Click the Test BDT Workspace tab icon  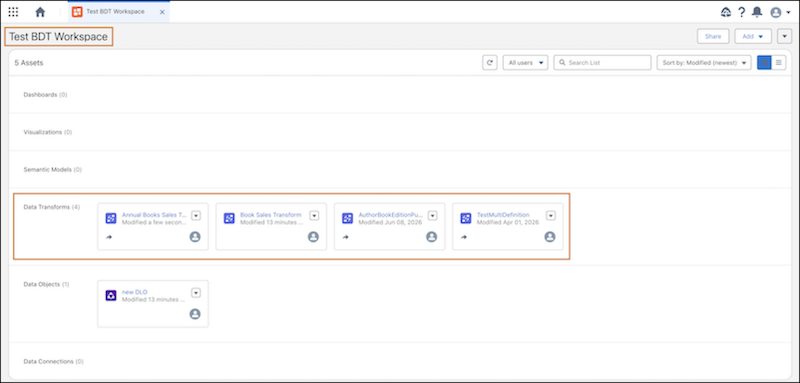(x=77, y=12)
